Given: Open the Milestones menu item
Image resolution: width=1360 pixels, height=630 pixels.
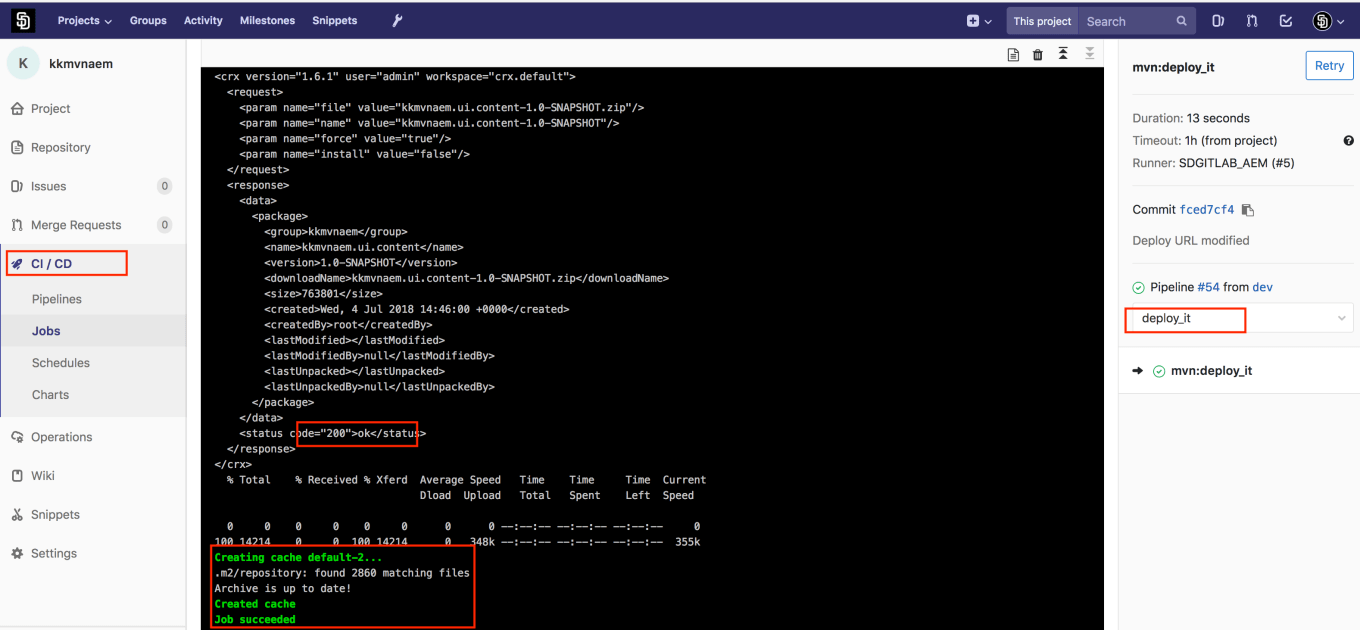Looking at the screenshot, I should [265, 20].
